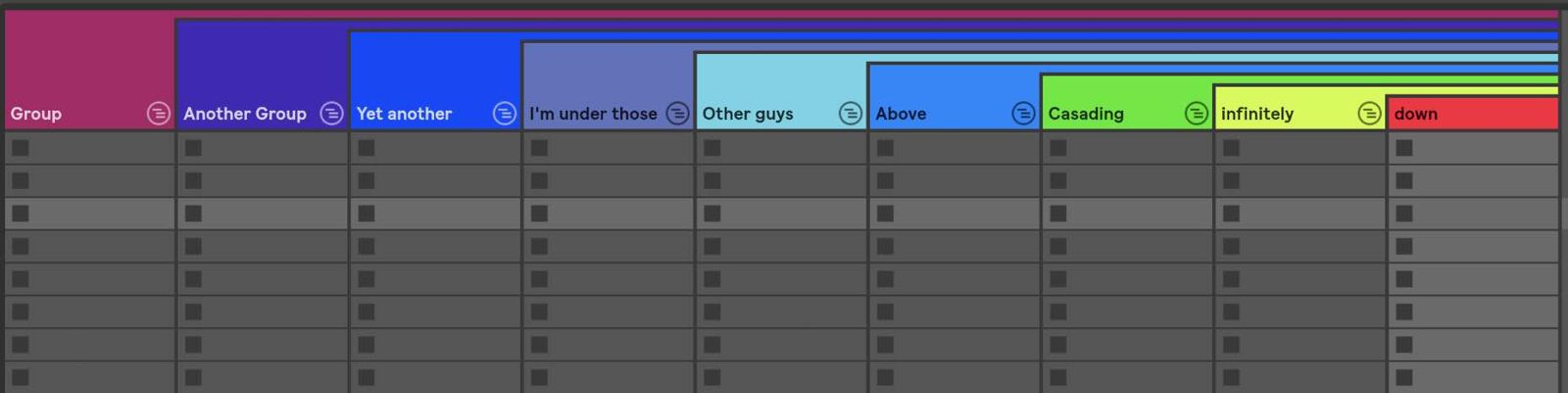
Task: Collapse the Another Group track via its fold icon
Action: pyautogui.click(x=331, y=114)
